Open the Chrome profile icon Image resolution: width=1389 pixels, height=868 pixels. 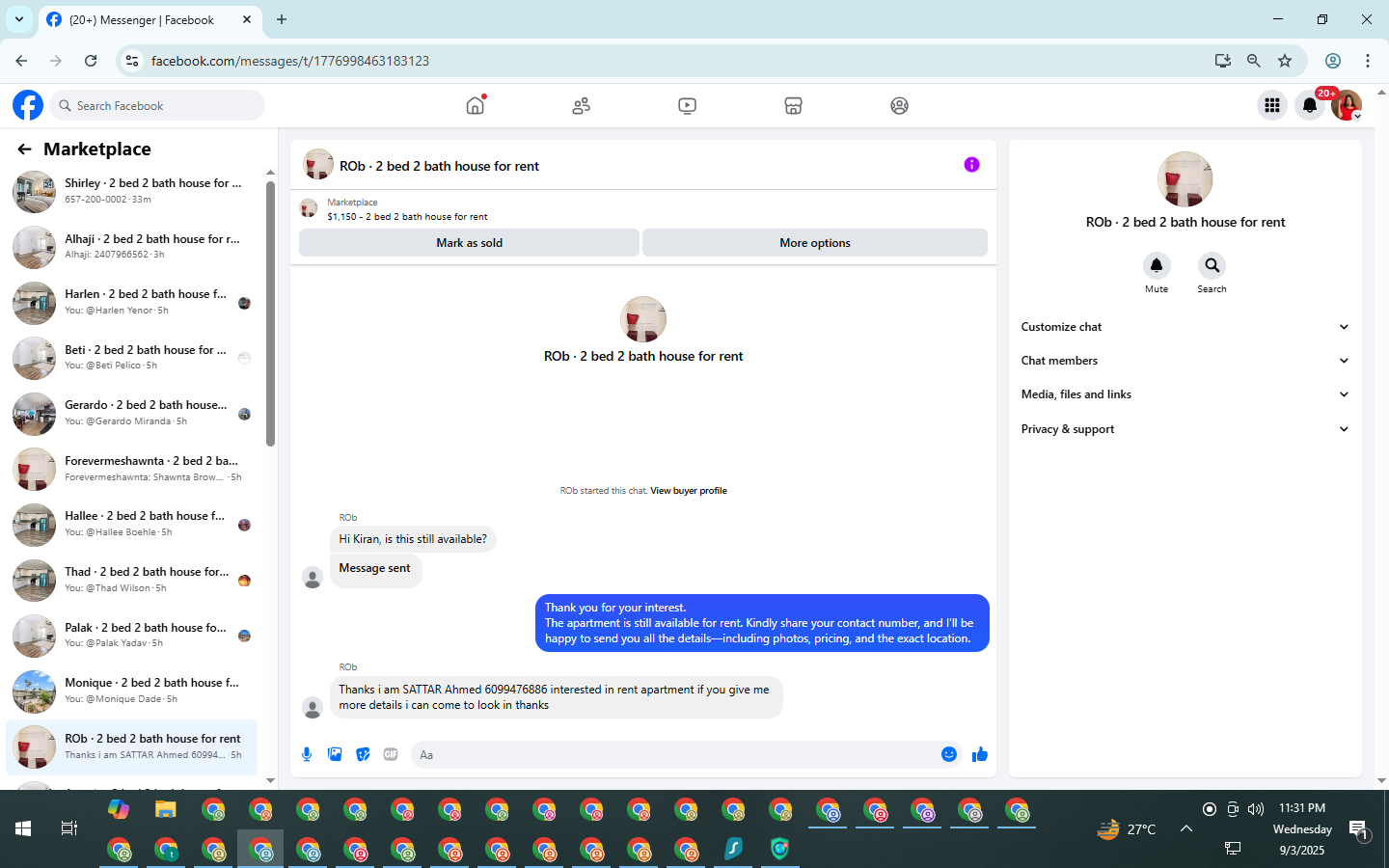coord(1333,61)
